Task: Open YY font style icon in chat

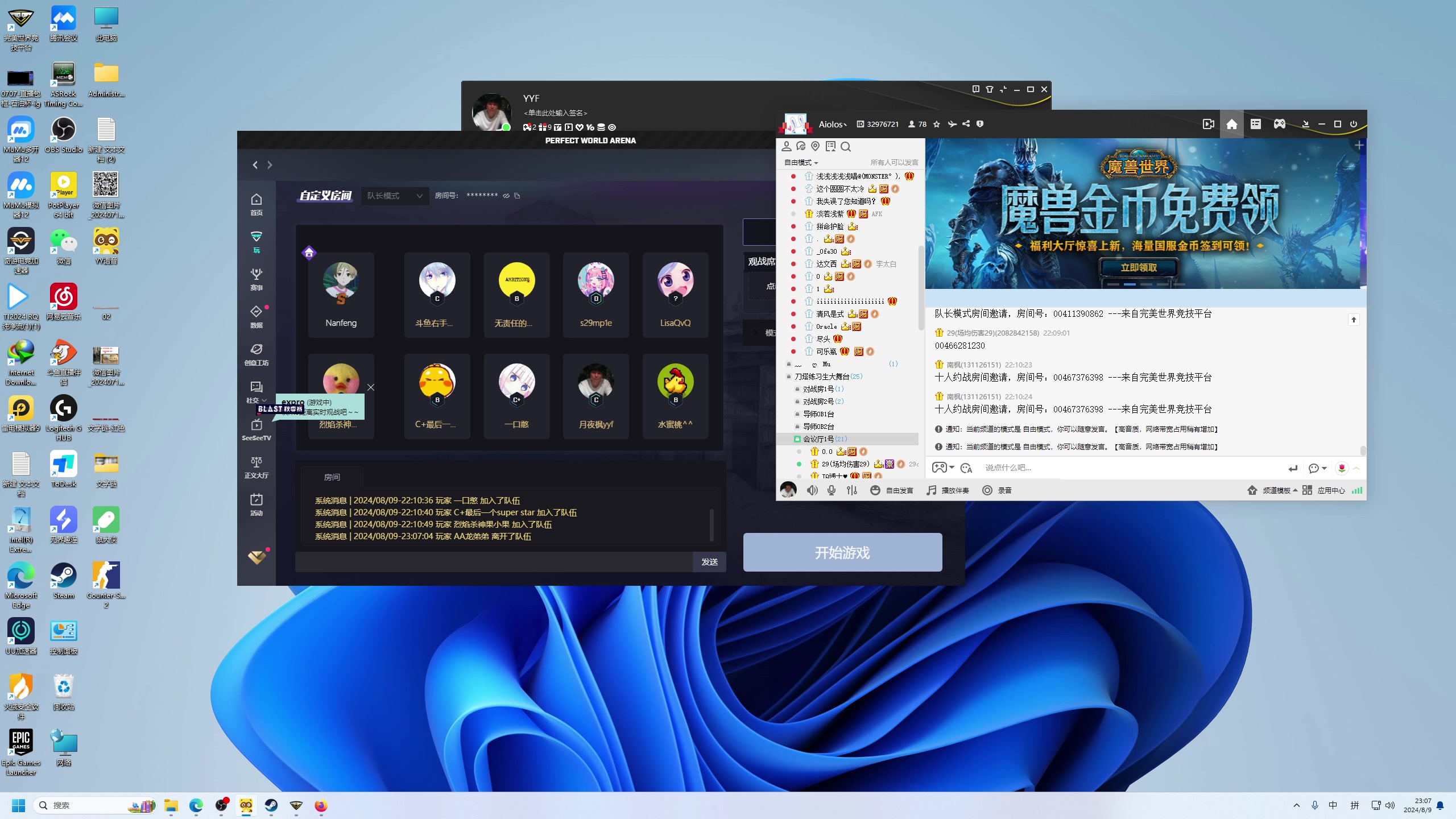Action: (966, 468)
